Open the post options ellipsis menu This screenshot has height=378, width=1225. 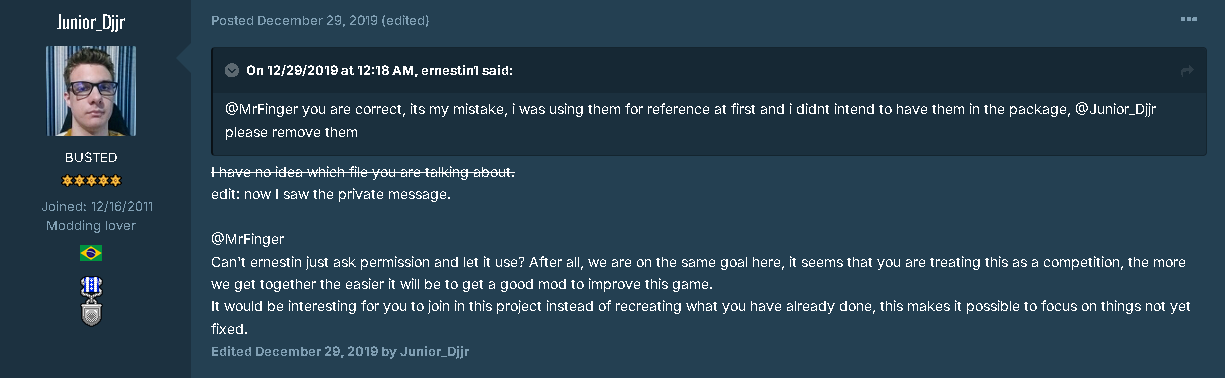(1188, 20)
